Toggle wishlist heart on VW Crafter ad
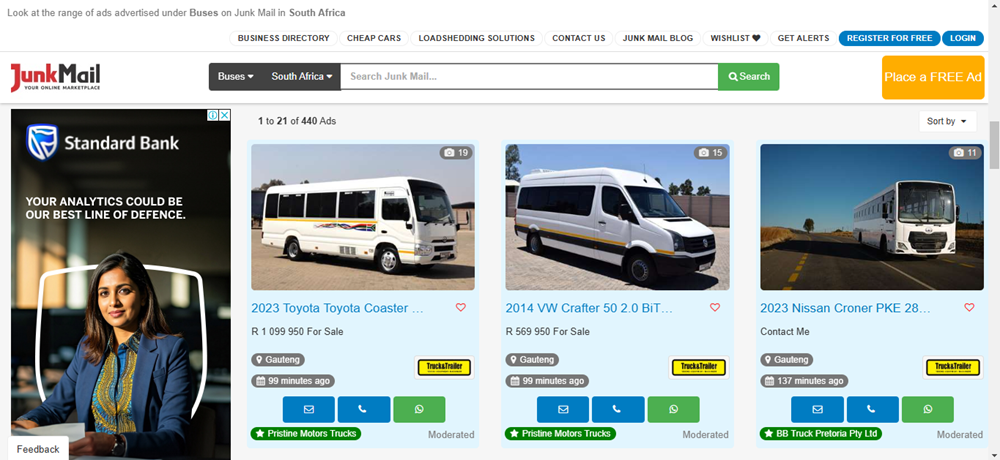1000x460 pixels. coord(715,308)
